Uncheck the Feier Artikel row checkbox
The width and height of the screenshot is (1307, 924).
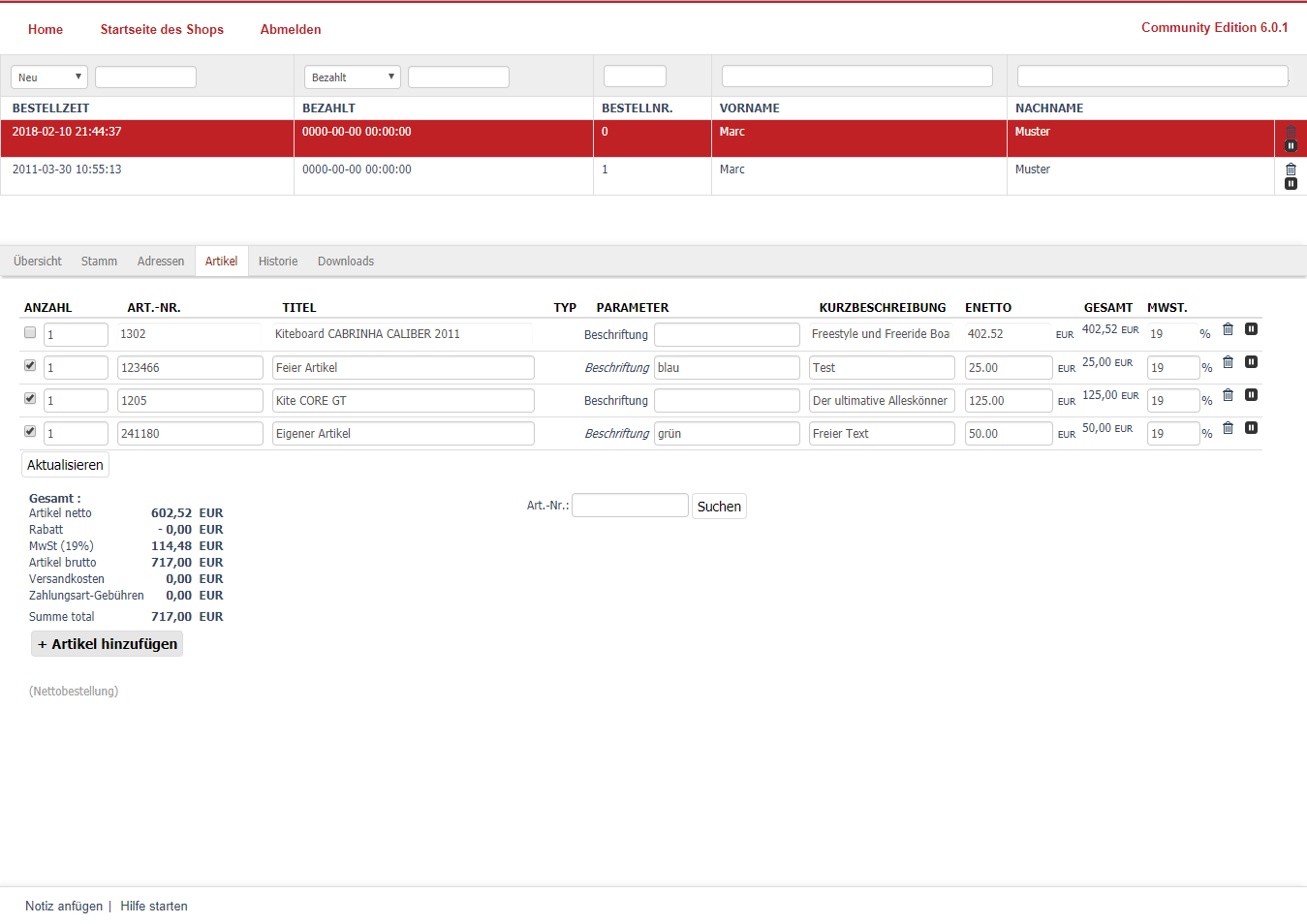click(x=30, y=365)
